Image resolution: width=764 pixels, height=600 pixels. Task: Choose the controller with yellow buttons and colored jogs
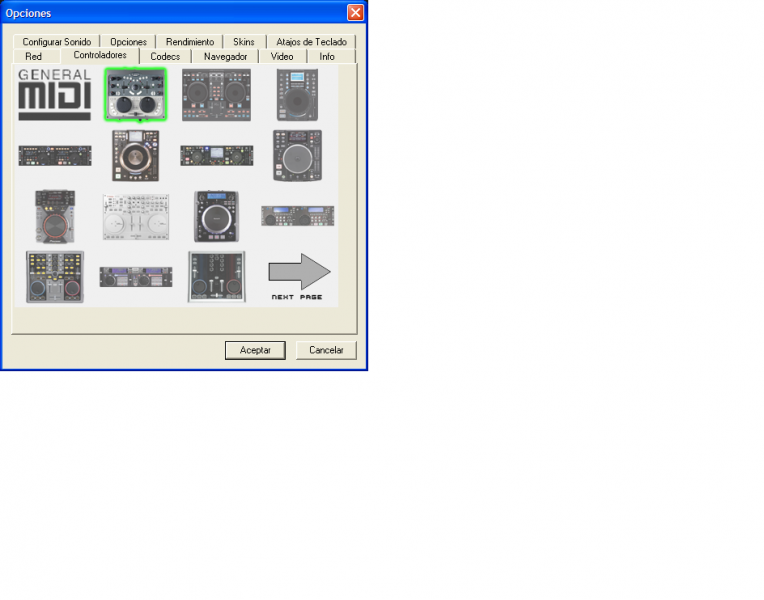pyautogui.click(x=55, y=277)
